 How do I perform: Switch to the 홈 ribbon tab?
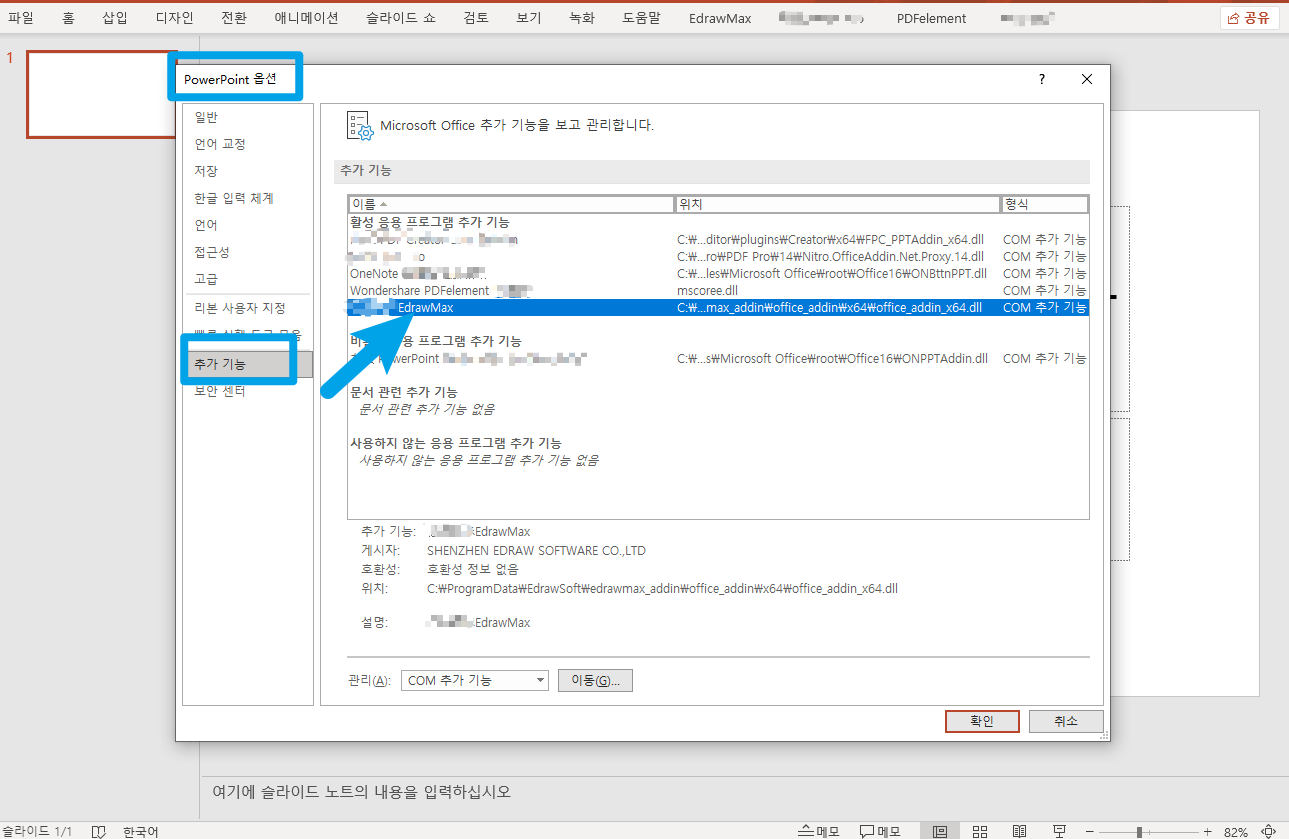click(68, 18)
